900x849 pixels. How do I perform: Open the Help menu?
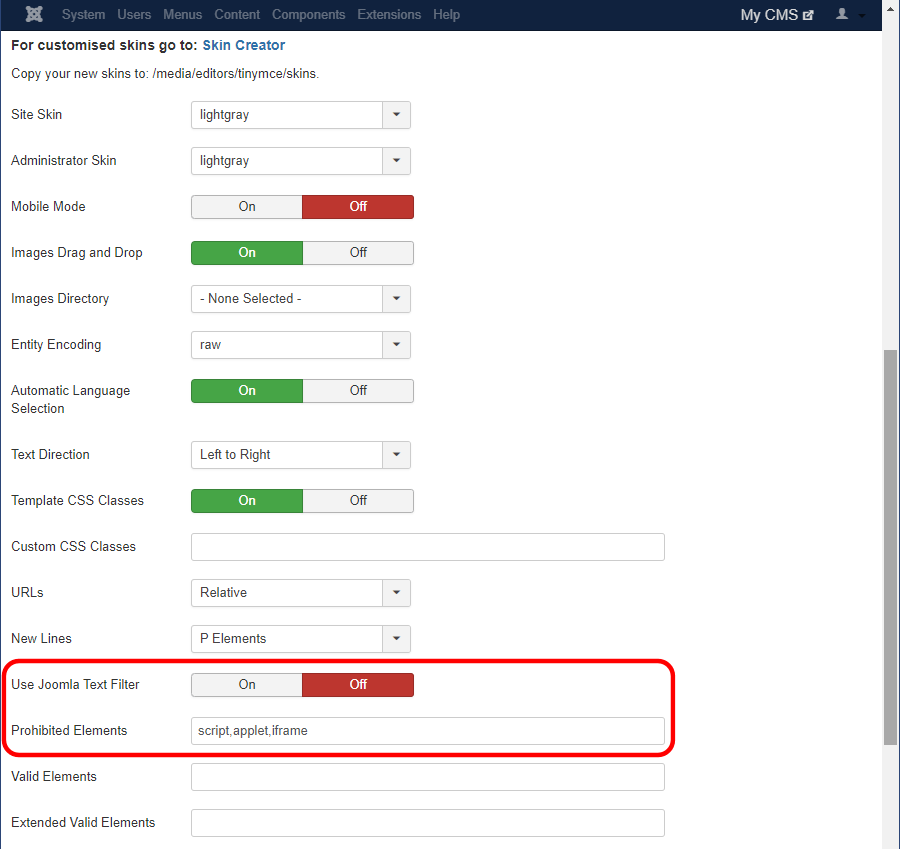pyautogui.click(x=446, y=14)
